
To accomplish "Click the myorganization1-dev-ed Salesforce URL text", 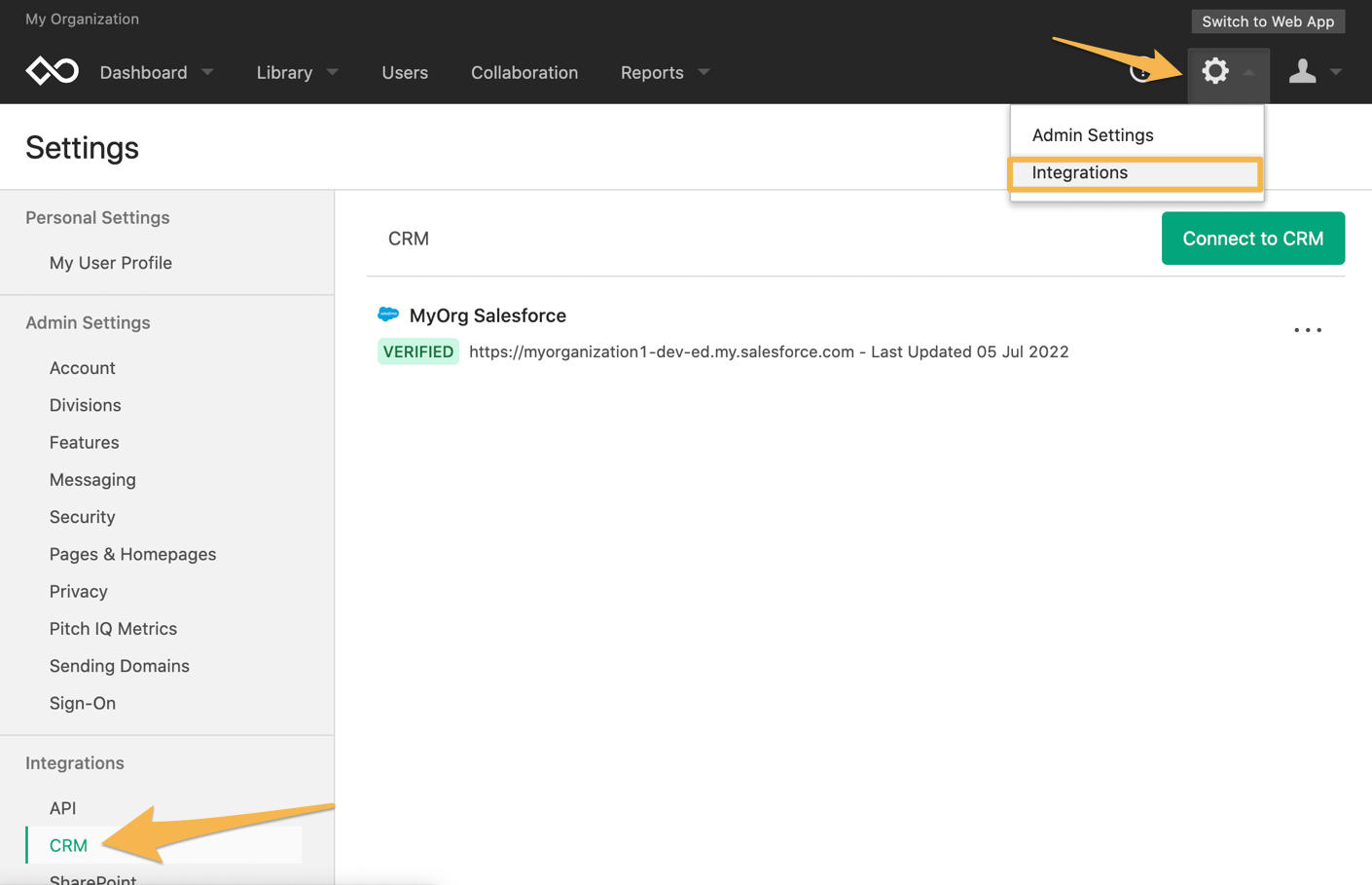I will (x=662, y=351).
